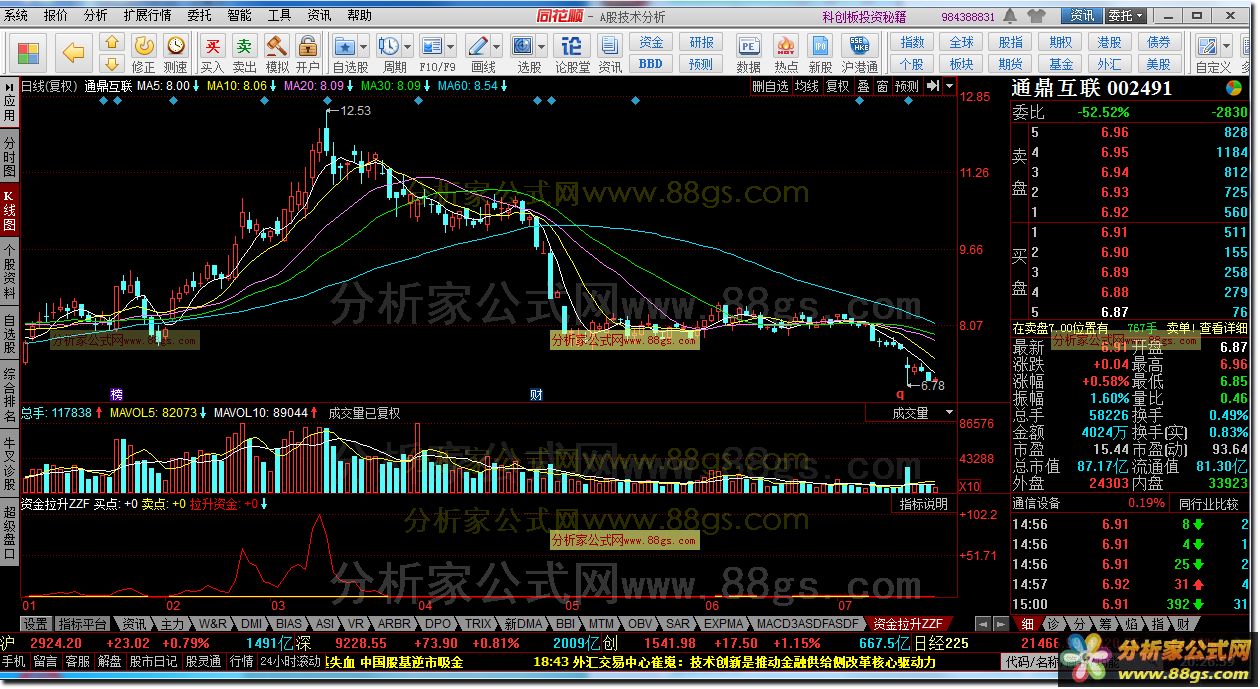Open the 扩展行情 menu

(x=147, y=16)
